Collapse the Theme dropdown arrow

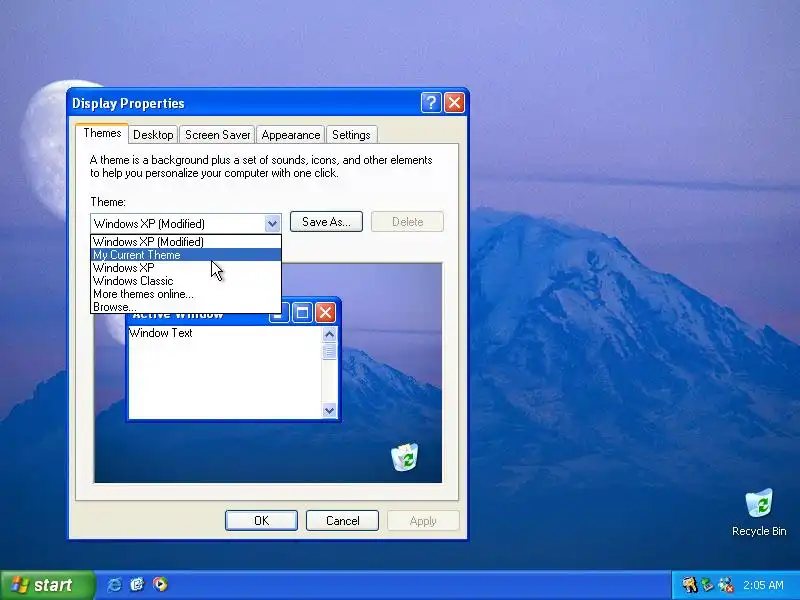tap(272, 223)
